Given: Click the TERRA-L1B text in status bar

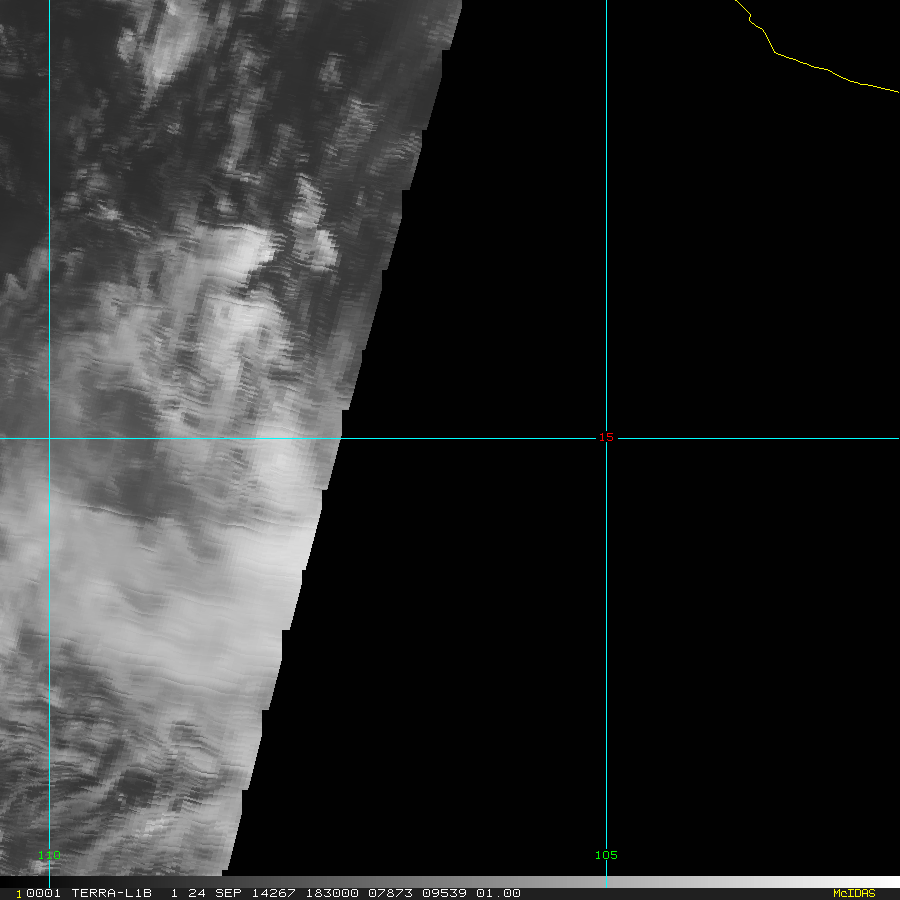Looking at the screenshot, I should [111, 893].
